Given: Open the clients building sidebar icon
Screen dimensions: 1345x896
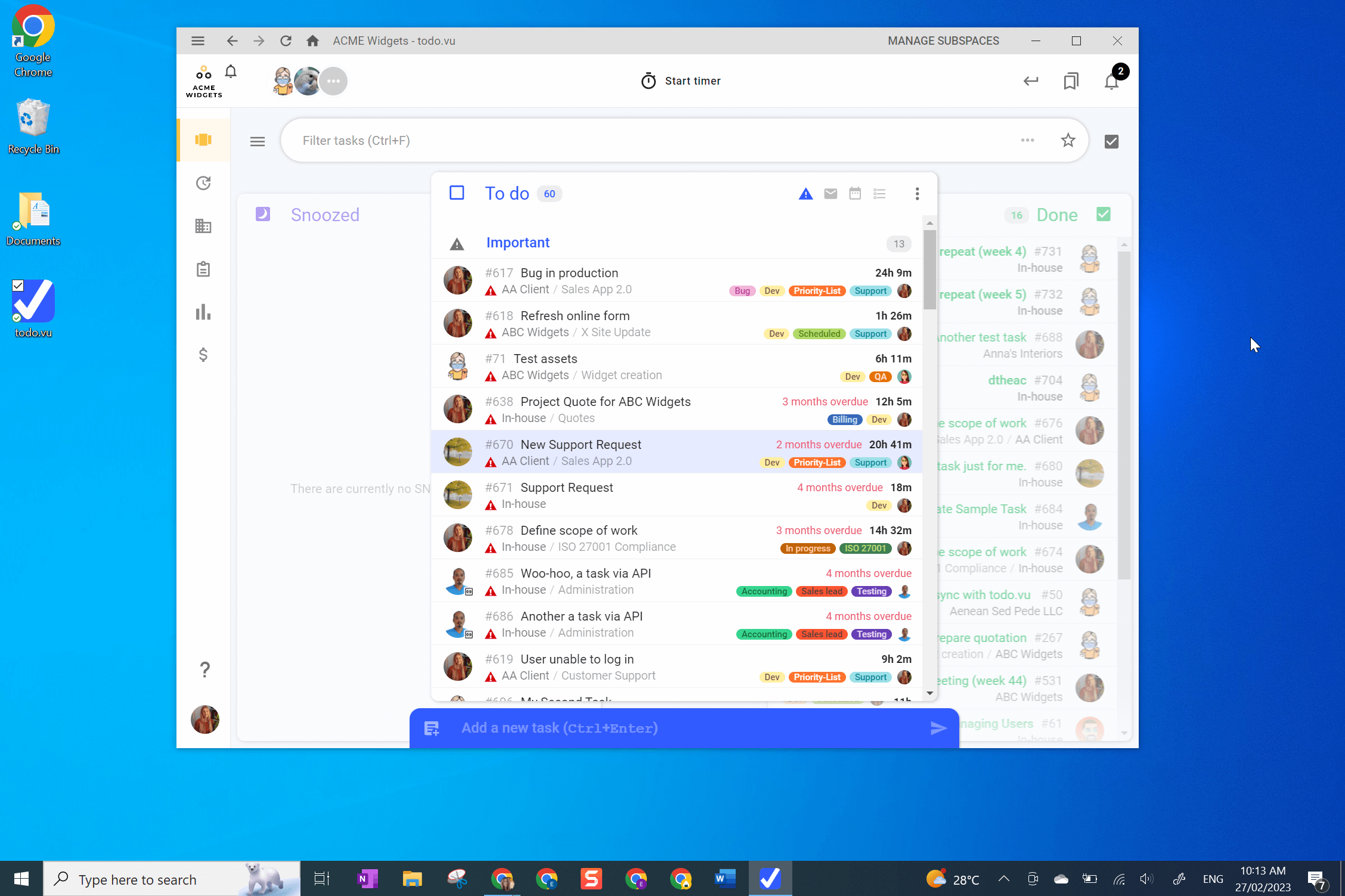Looking at the screenshot, I should [x=203, y=226].
